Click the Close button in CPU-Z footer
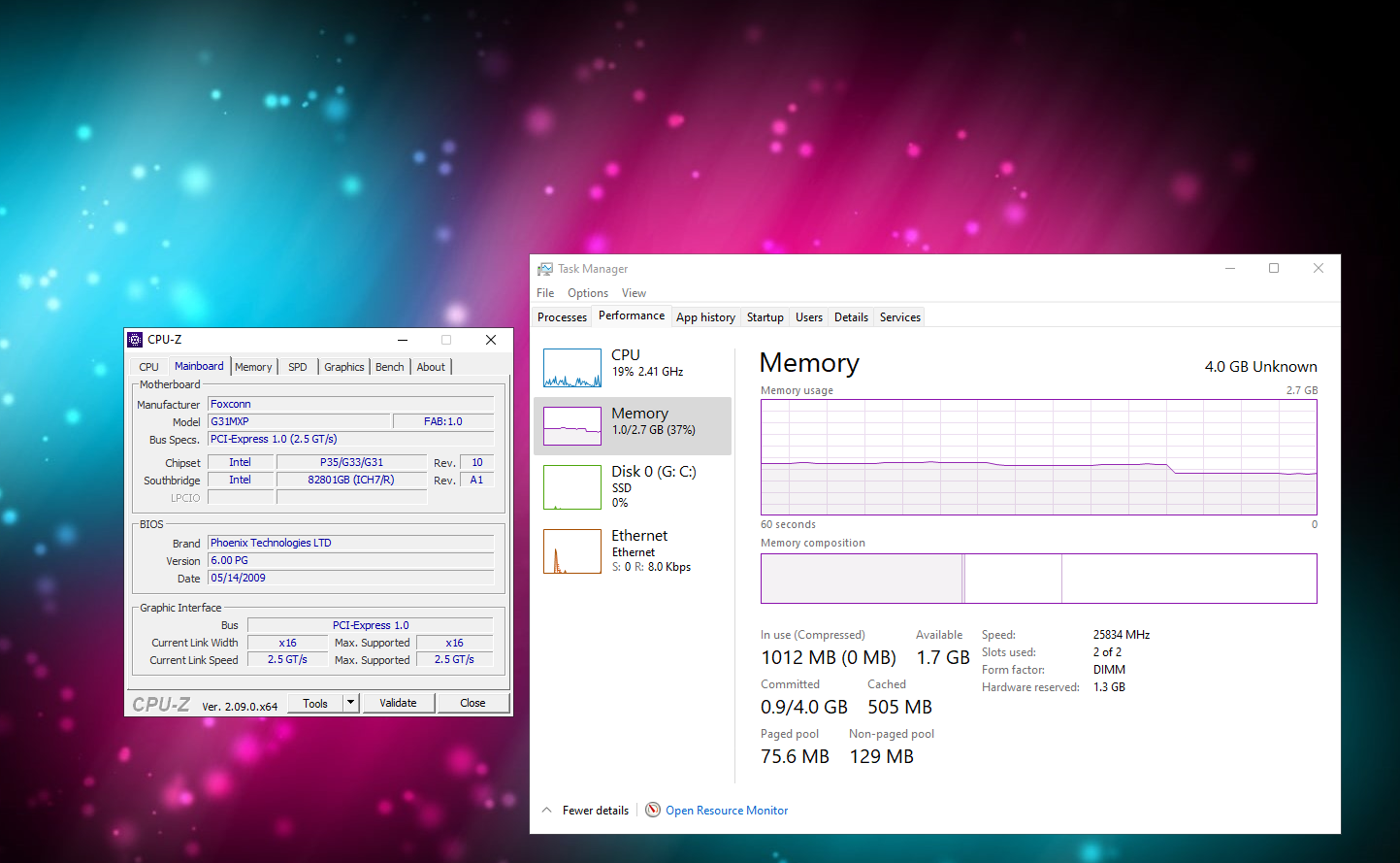Image resolution: width=1400 pixels, height=863 pixels. click(472, 703)
